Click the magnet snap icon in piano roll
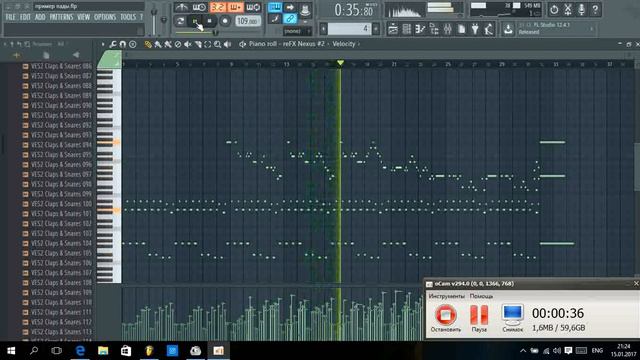The height and width of the screenshot is (360, 640). (122, 44)
